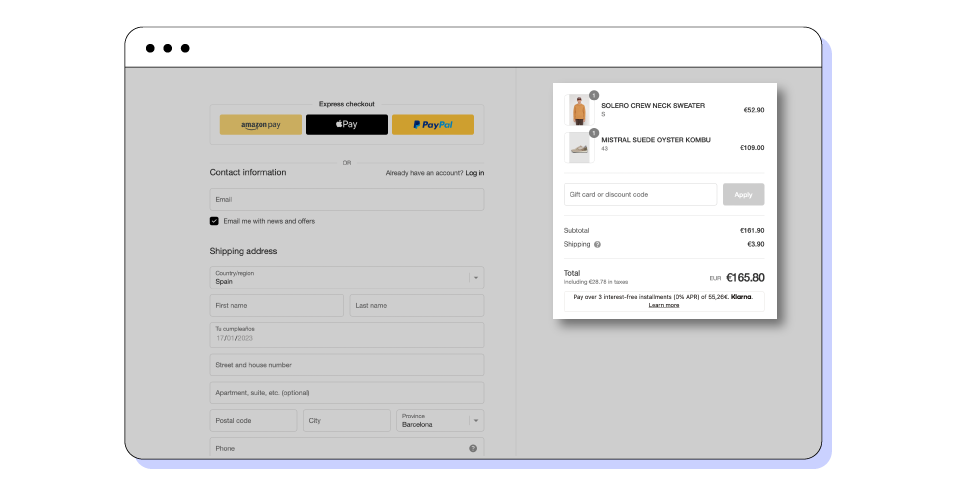Choose PayPal express checkout
The width and height of the screenshot is (956, 496).
(x=432, y=125)
